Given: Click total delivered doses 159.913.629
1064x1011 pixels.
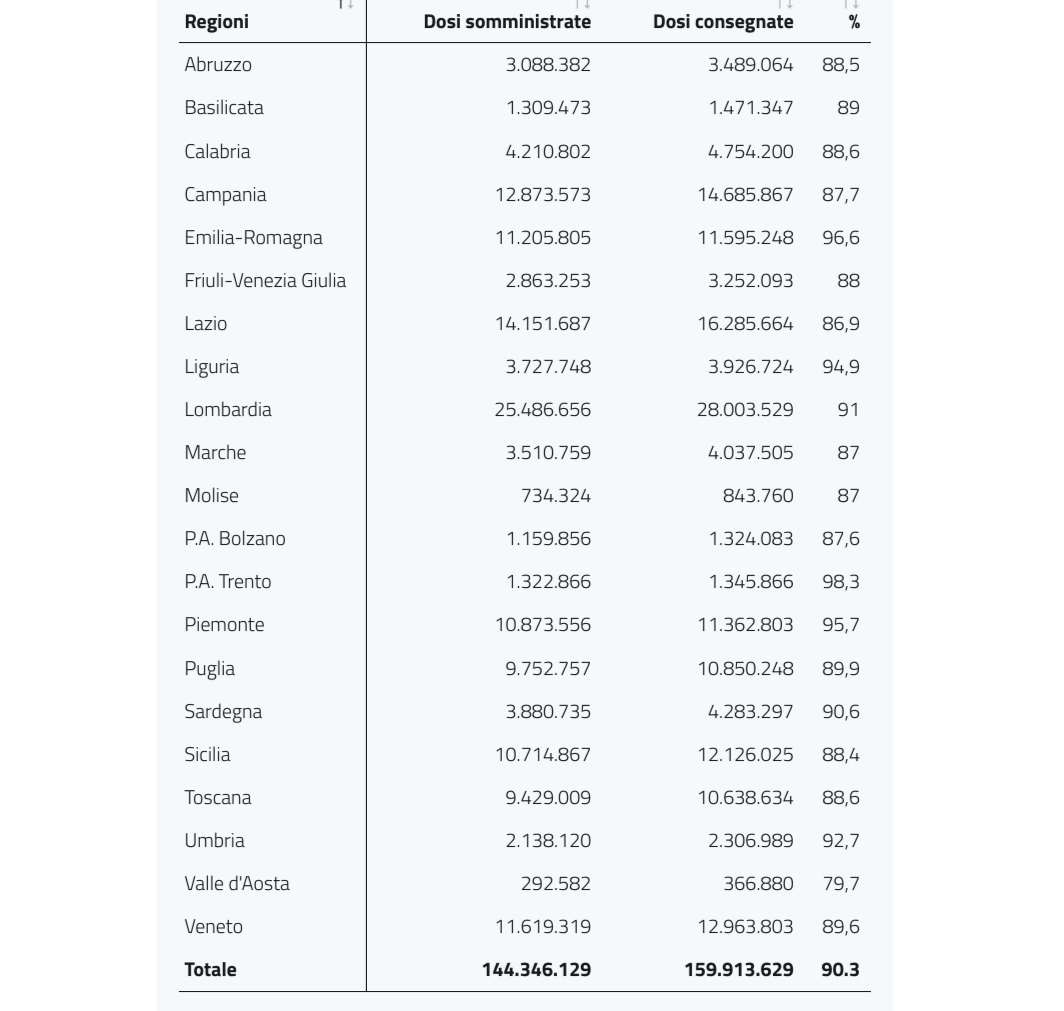Looking at the screenshot, I should (x=739, y=970).
